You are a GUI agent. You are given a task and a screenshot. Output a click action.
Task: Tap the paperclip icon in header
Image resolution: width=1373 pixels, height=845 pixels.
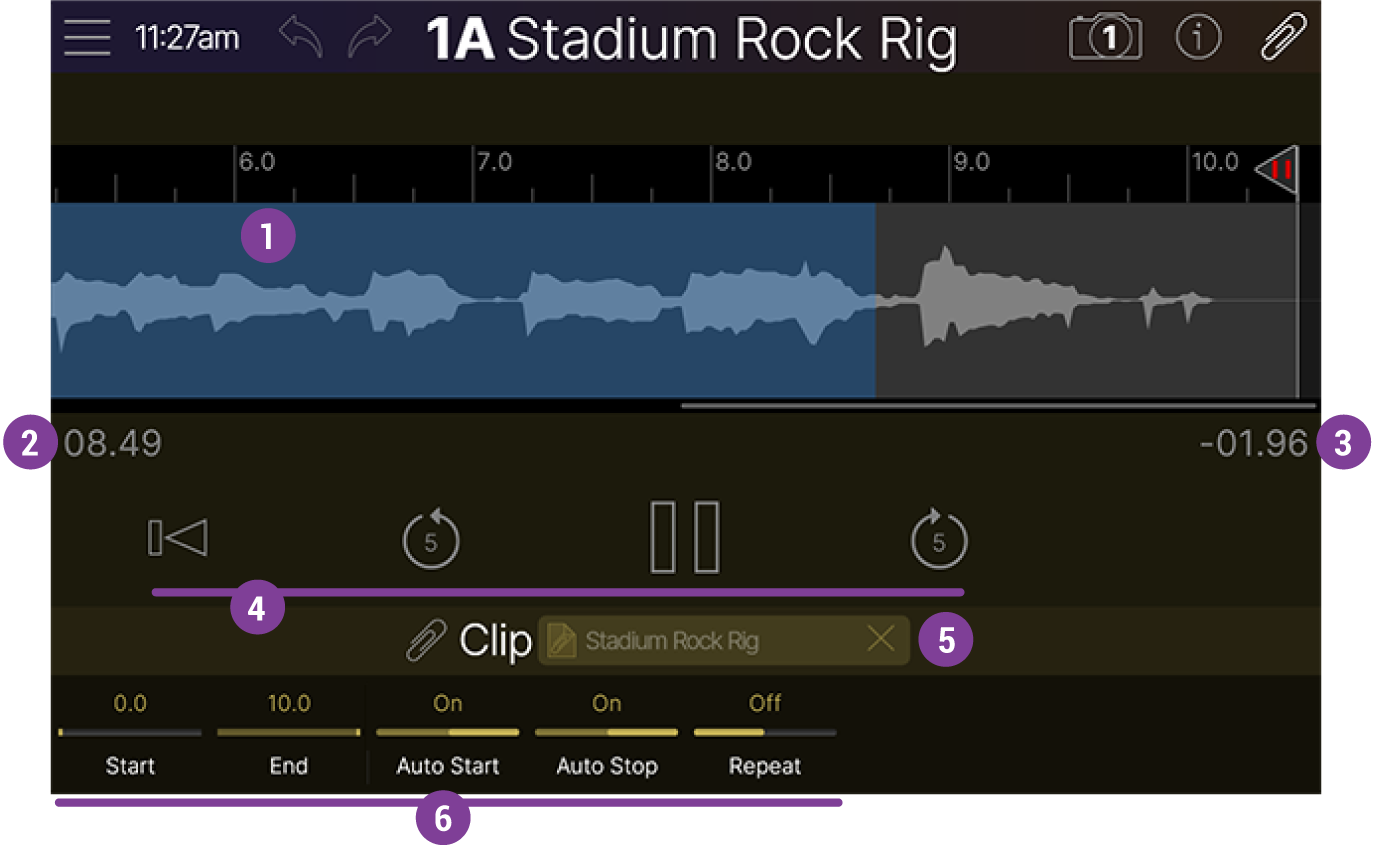(x=1283, y=38)
